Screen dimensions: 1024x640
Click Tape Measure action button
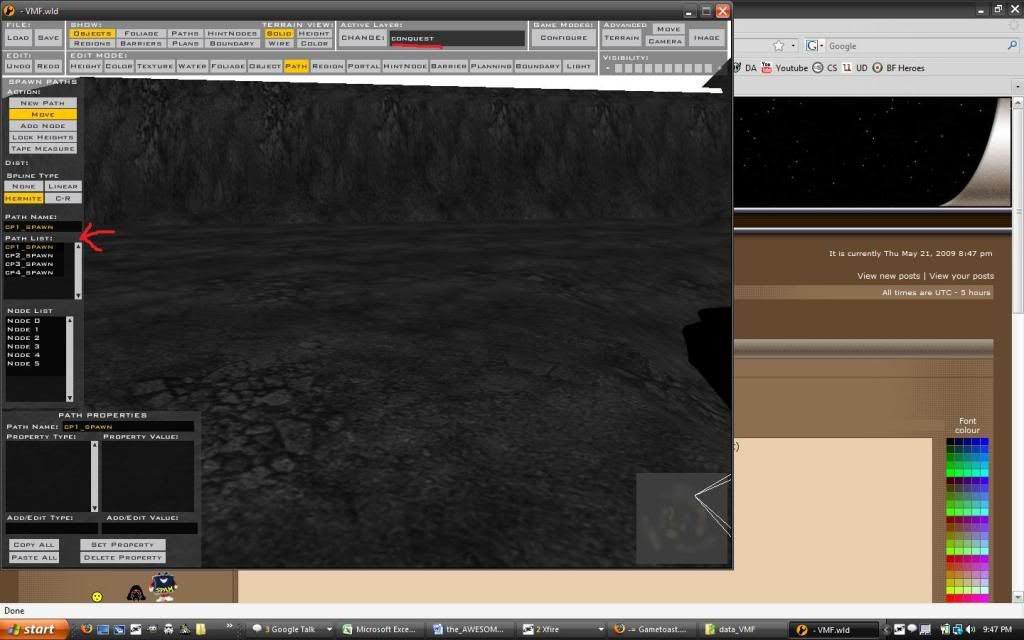tap(42, 149)
